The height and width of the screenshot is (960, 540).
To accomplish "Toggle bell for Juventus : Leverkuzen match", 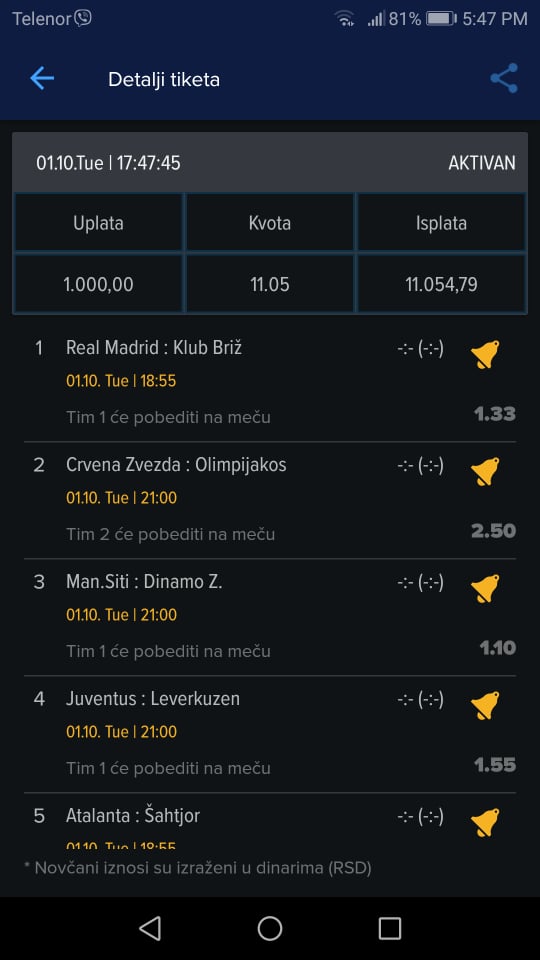I will point(485,705).
